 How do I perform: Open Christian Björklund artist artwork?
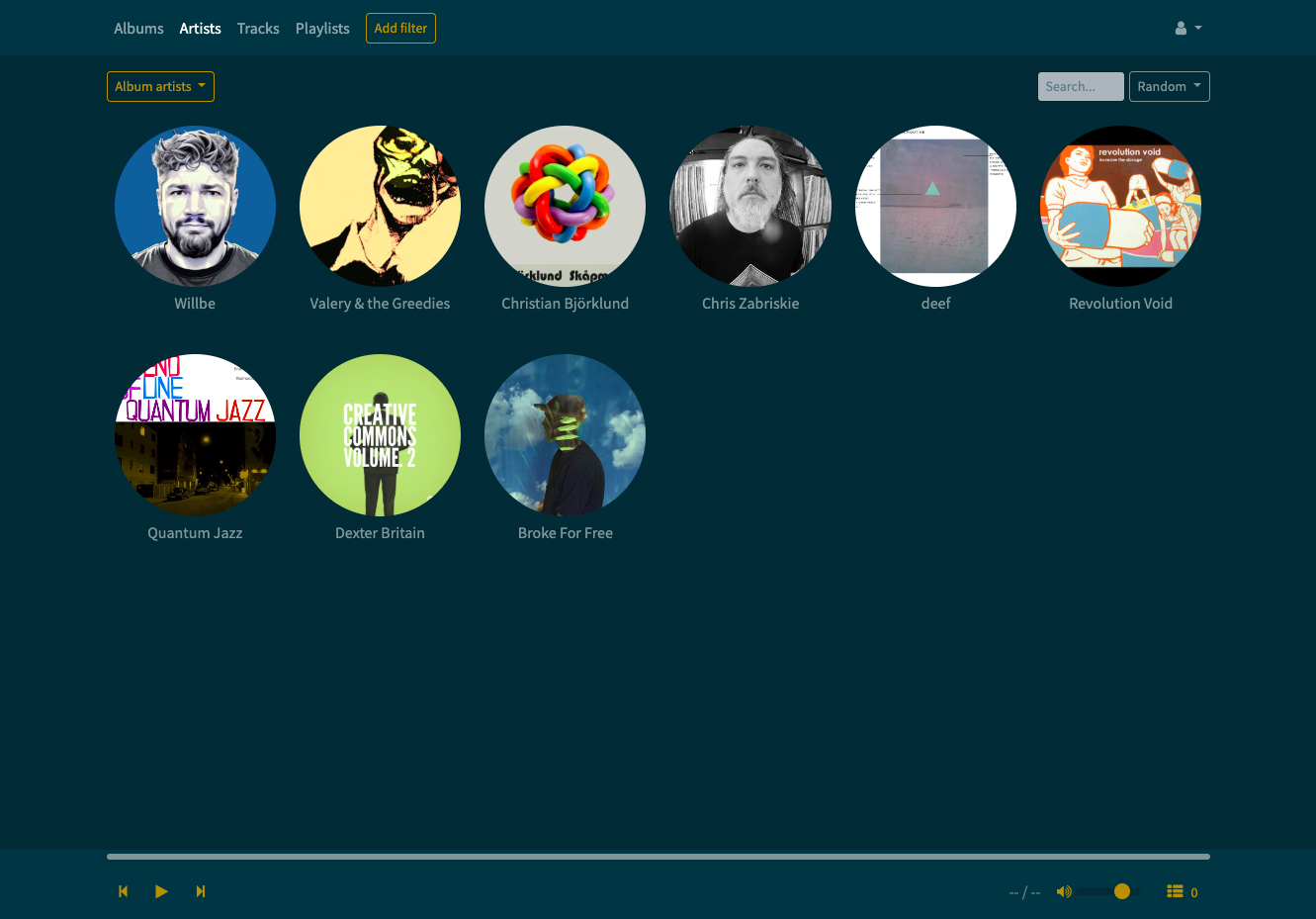coord(565,206)
